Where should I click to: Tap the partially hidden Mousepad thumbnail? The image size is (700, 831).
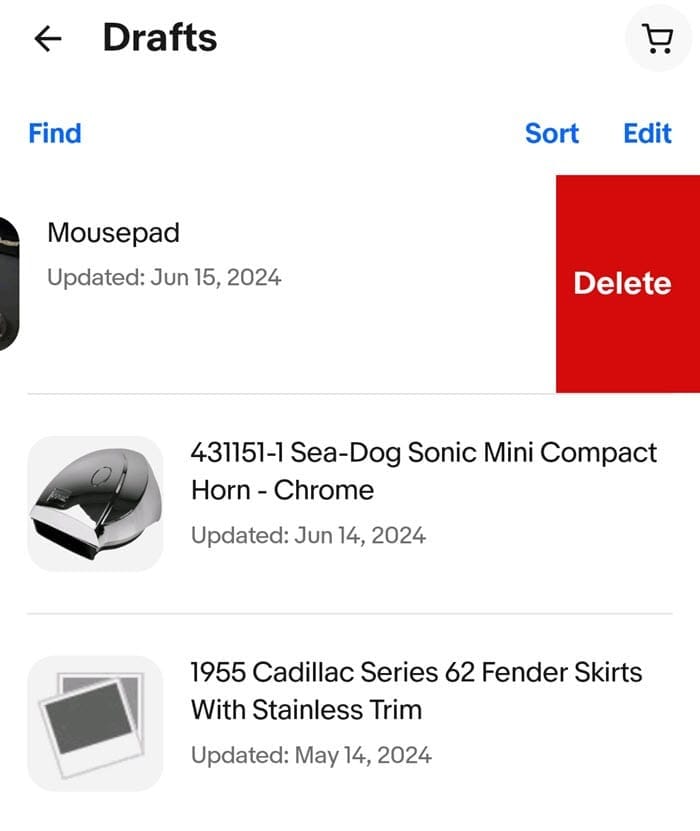coord(10,283)
